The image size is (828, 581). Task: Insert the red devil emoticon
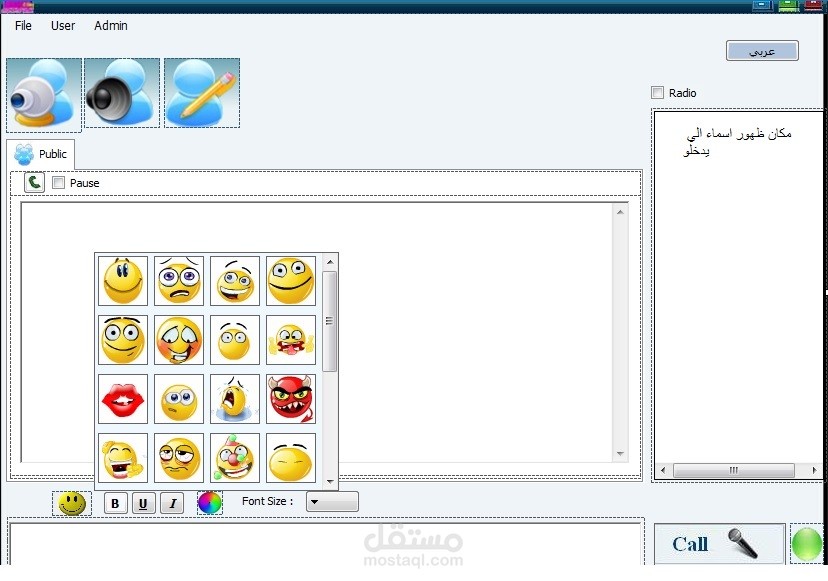click(x=290, y=399)
